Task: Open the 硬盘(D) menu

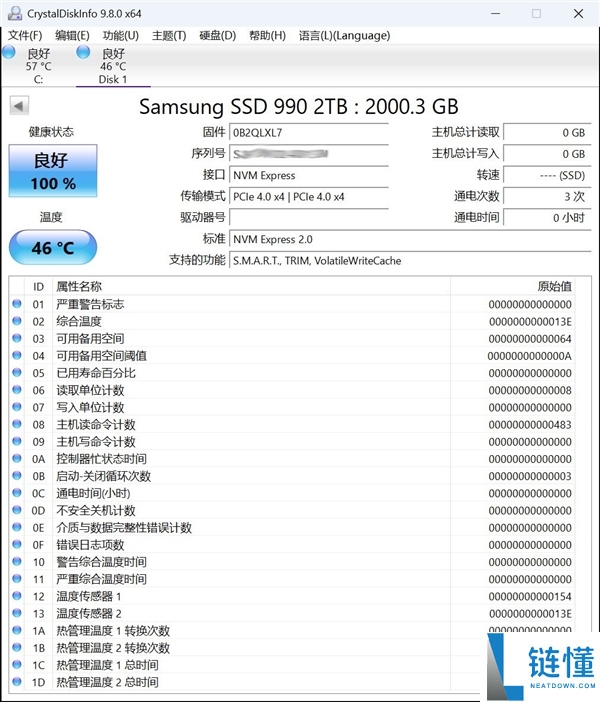Action: click(218, 35)
